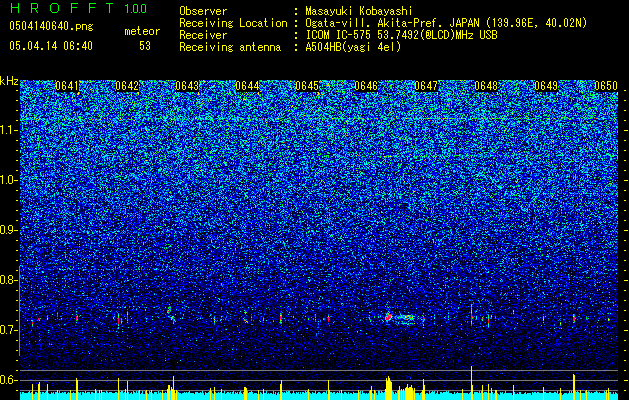Click the Observer field label
This screenshot has width=629, height=400.
(x=203, y=11)
